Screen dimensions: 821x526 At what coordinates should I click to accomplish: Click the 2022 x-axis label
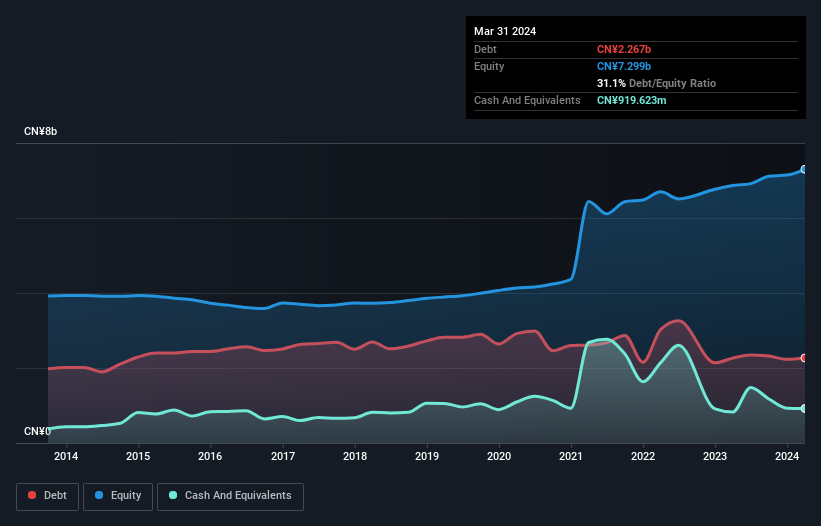click(643, 456)
